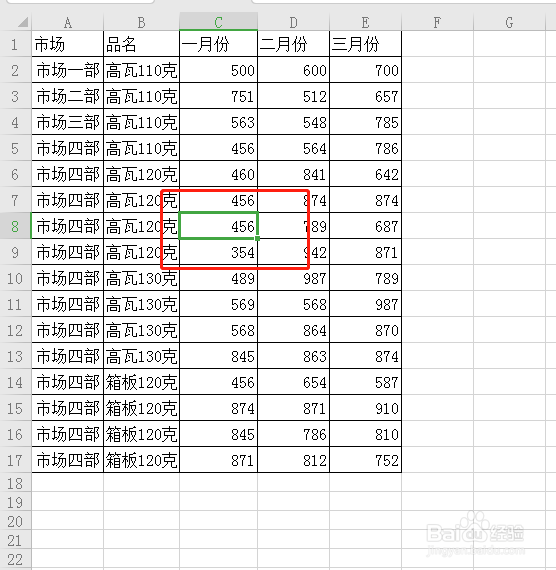The height and width of the screenshot is (570, 556).
Task: Select cell with value 751
Action: [x=219, y=96]
